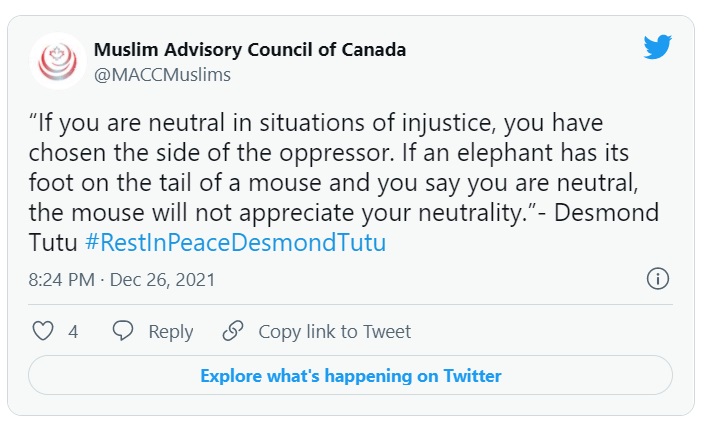The height and width of the screenshot is (426, 707).
Task: Click the @MACCMuslims handle
Action: tap(162, 75)
